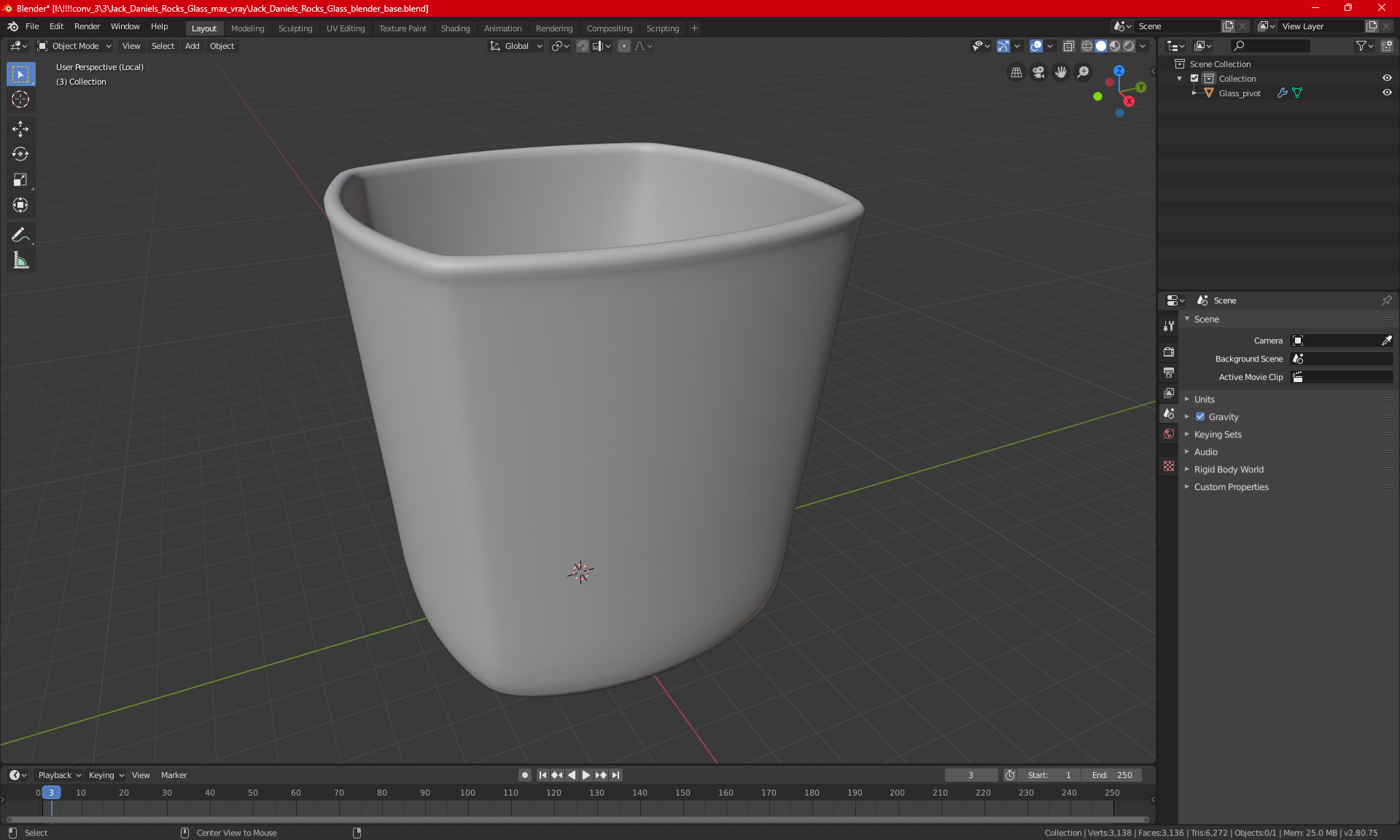Click the End frame value field
Image resolution: width=1400 pixels, height=840 pixels.
pyautogui.click(x=1113, y=775)
